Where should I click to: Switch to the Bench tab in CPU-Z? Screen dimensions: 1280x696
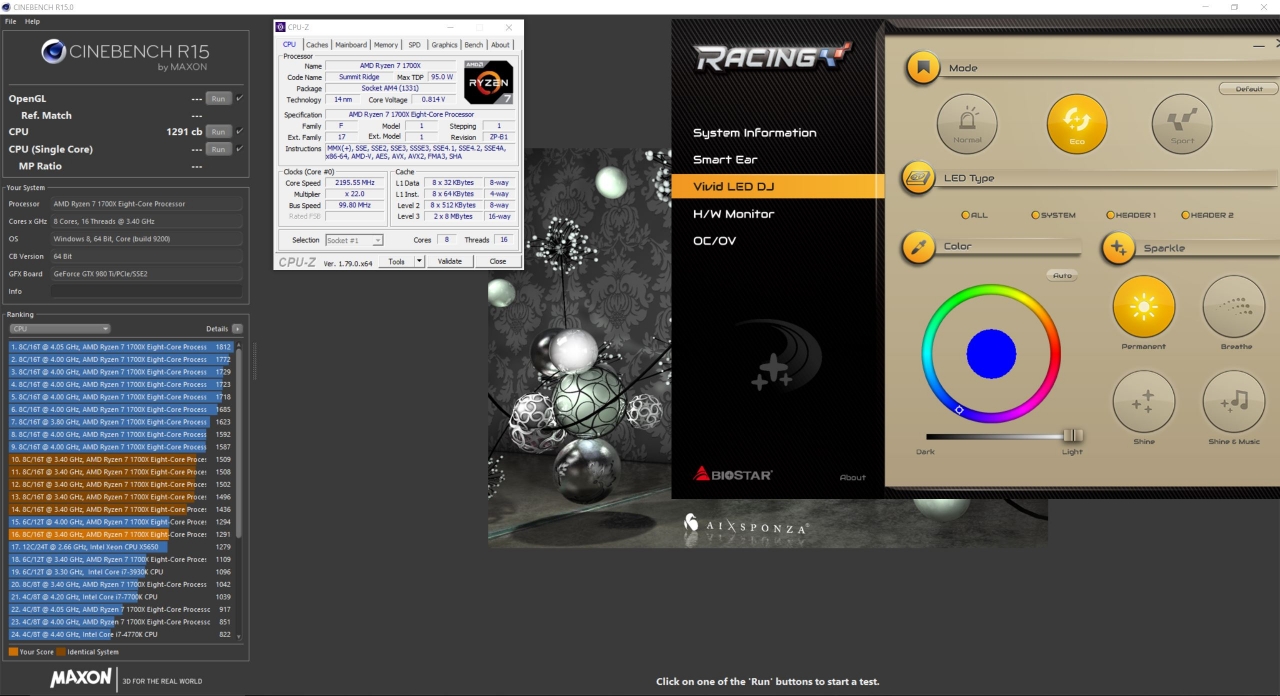point(474,45)
